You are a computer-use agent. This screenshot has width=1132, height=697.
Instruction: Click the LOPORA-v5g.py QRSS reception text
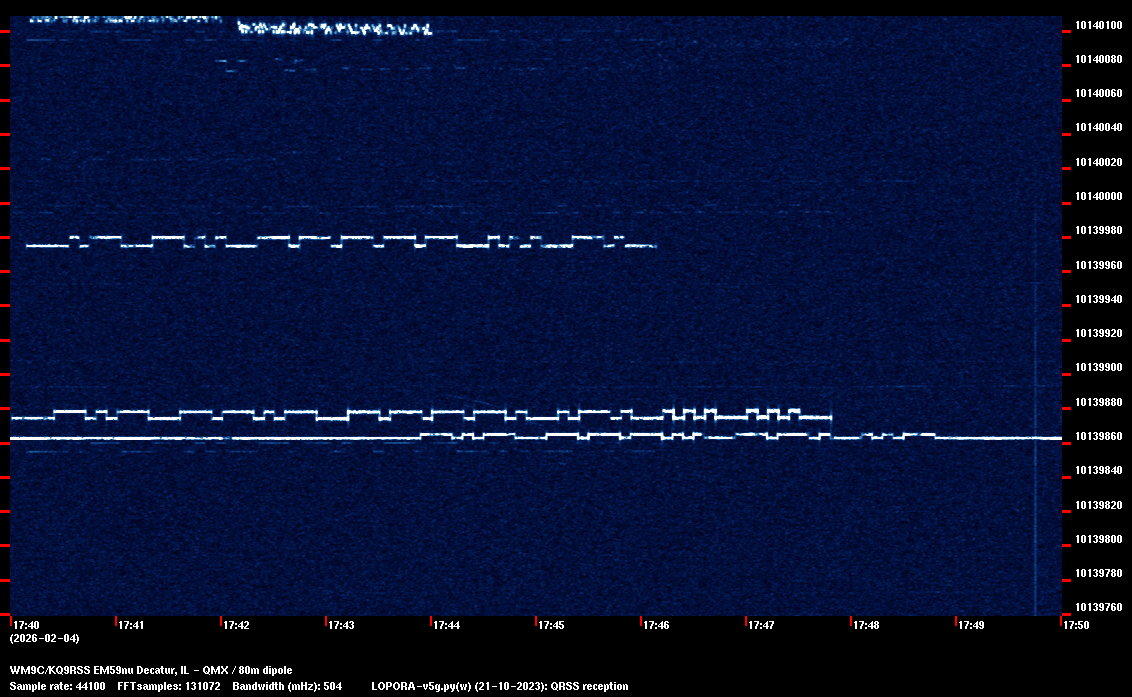[x=499, y=686]
